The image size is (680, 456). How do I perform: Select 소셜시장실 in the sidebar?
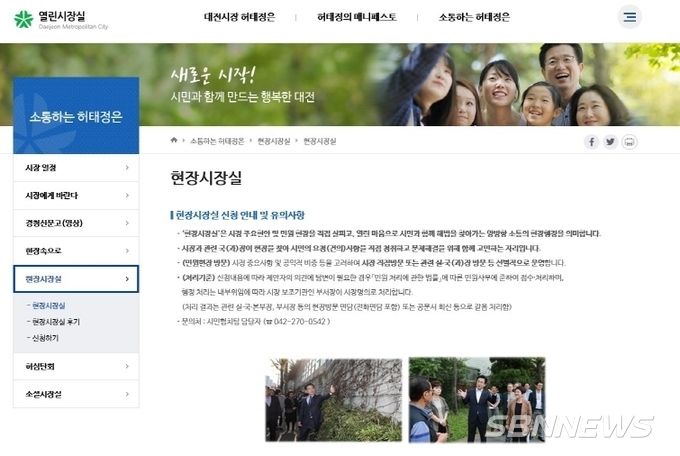point(76,394)
